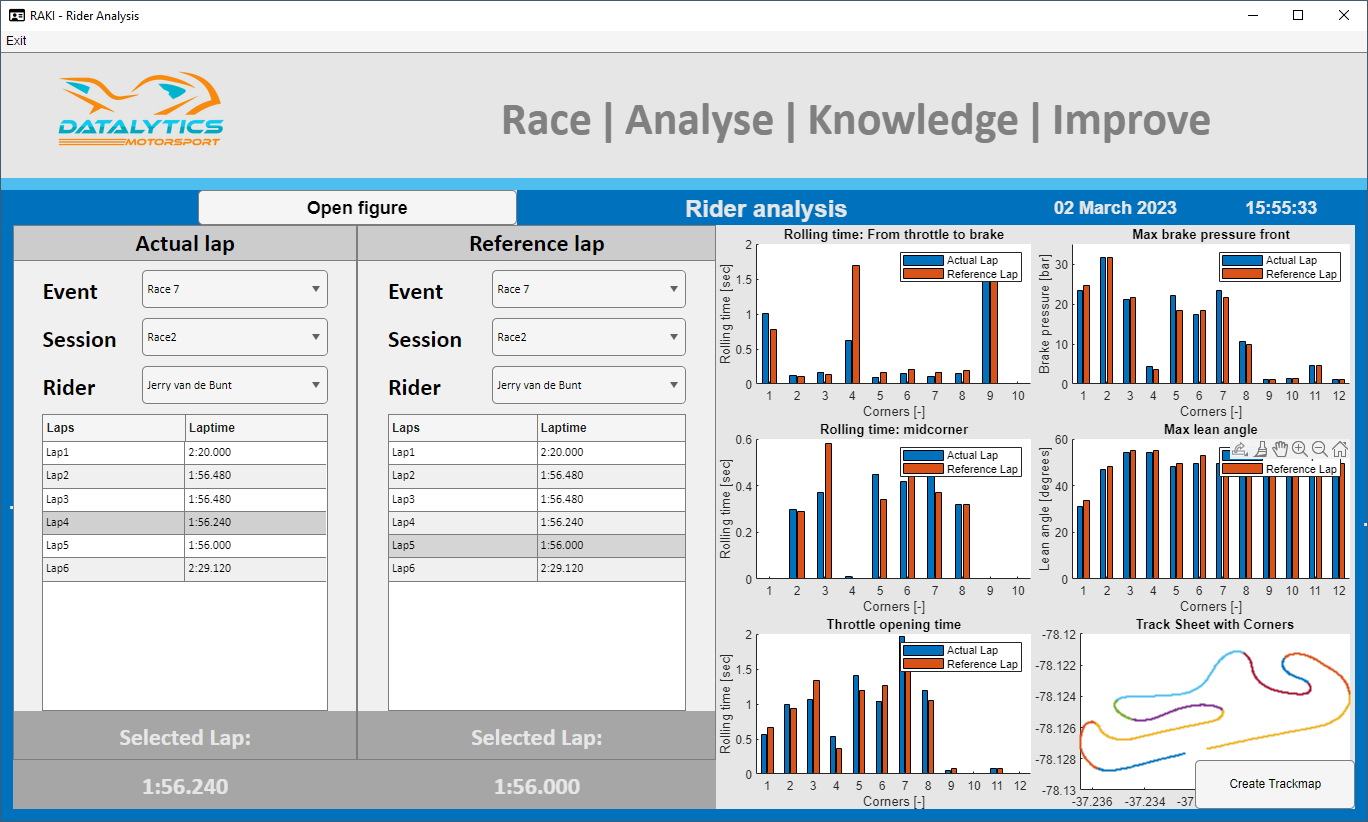
Task: Select the data Brush tool icon
Action: [1261, 450]
